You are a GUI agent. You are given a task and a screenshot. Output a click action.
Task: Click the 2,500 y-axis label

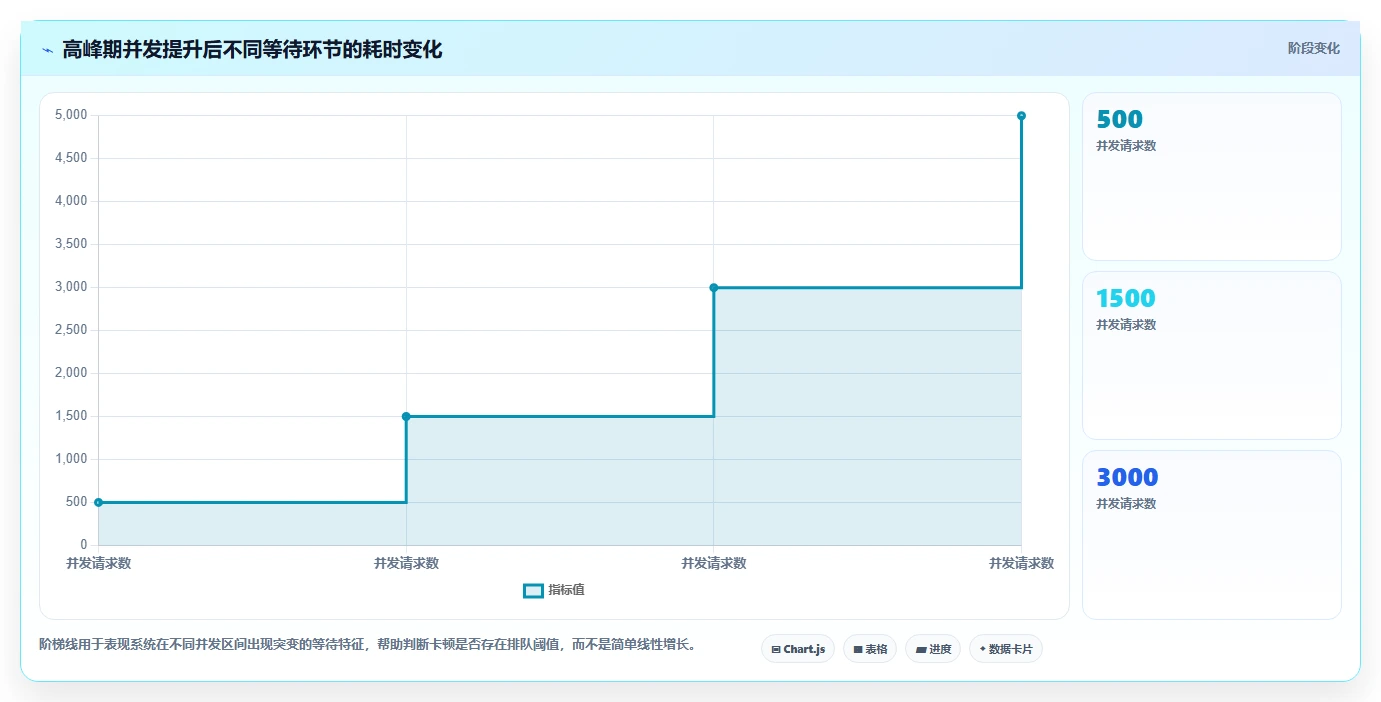(71, 330)
